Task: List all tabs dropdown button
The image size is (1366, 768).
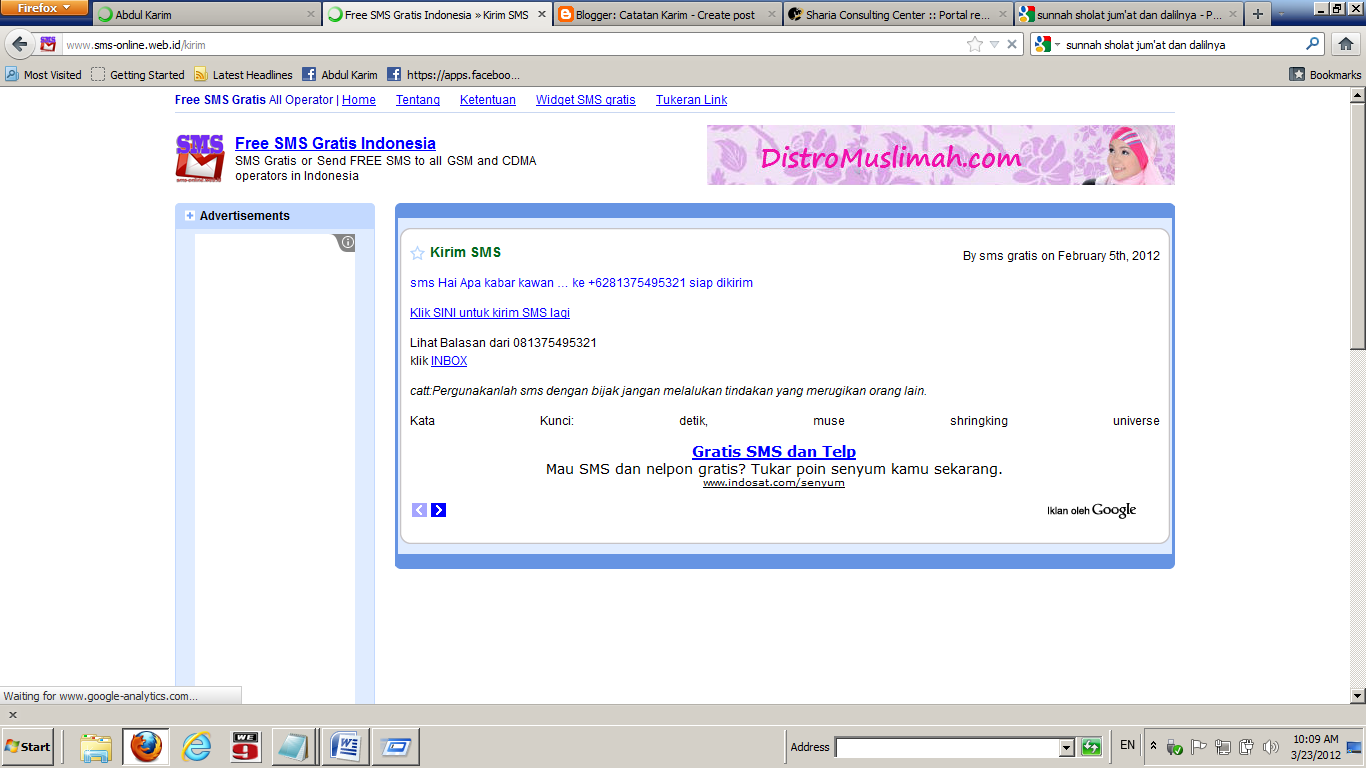Action: click(x=1281, y=15)
